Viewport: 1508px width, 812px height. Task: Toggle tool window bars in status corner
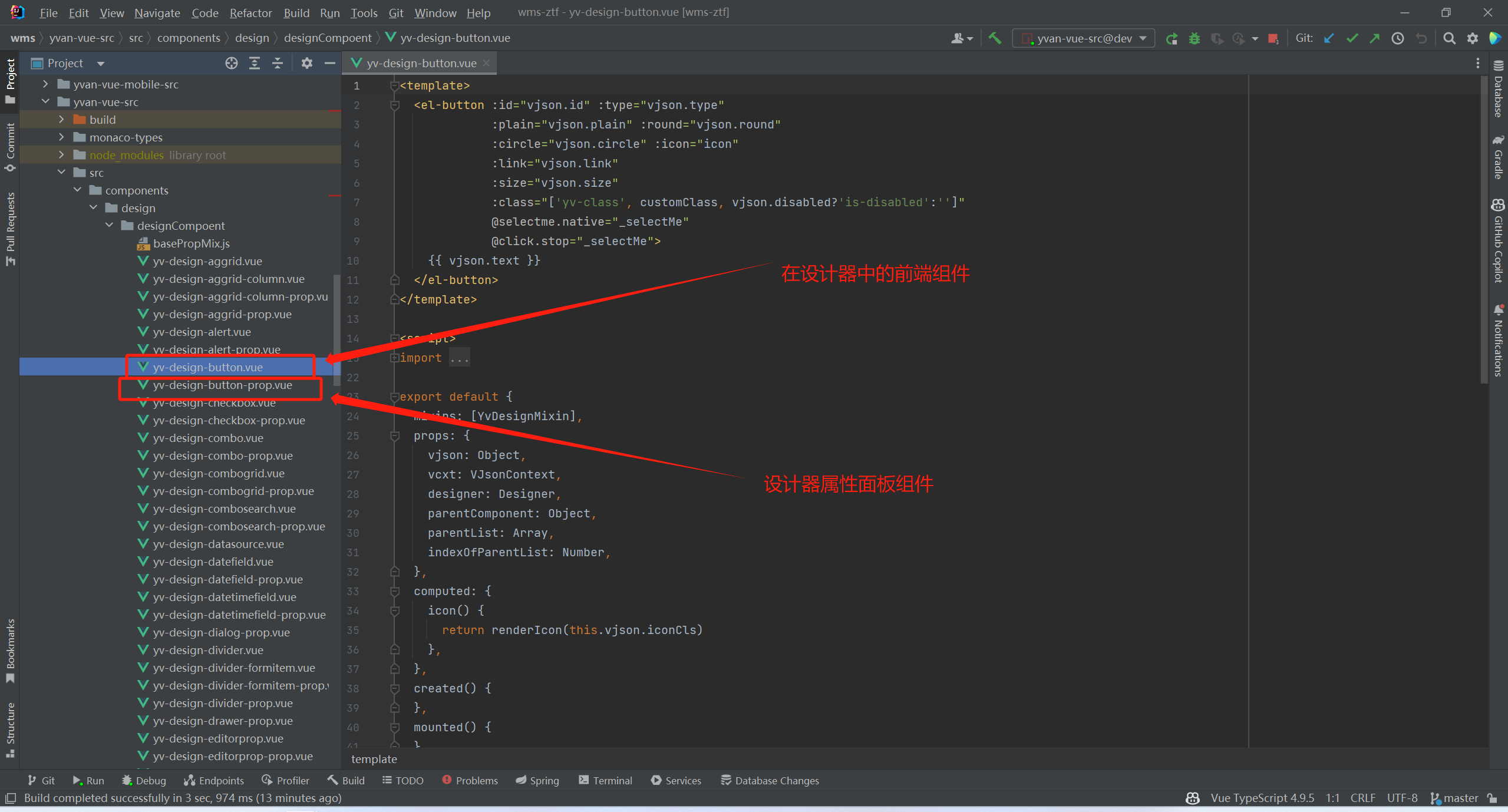10,798
